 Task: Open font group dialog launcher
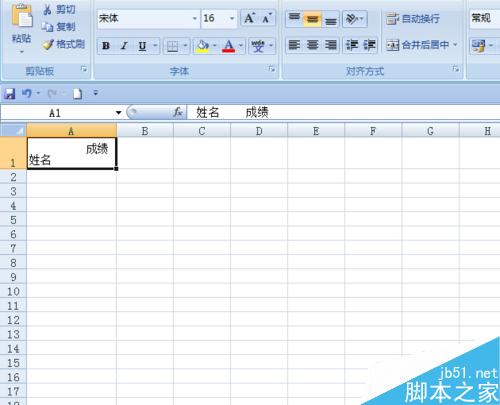272,69
